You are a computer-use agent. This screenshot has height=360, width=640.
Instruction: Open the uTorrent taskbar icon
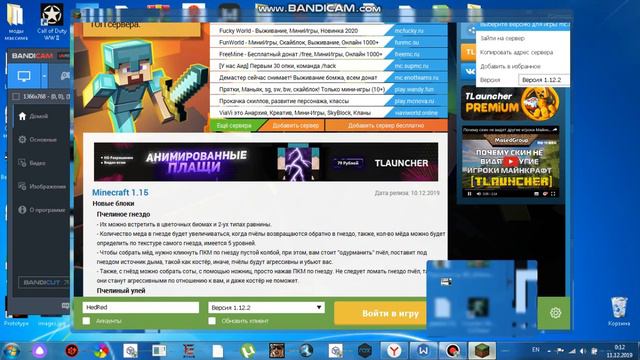[x=247, y=351]
